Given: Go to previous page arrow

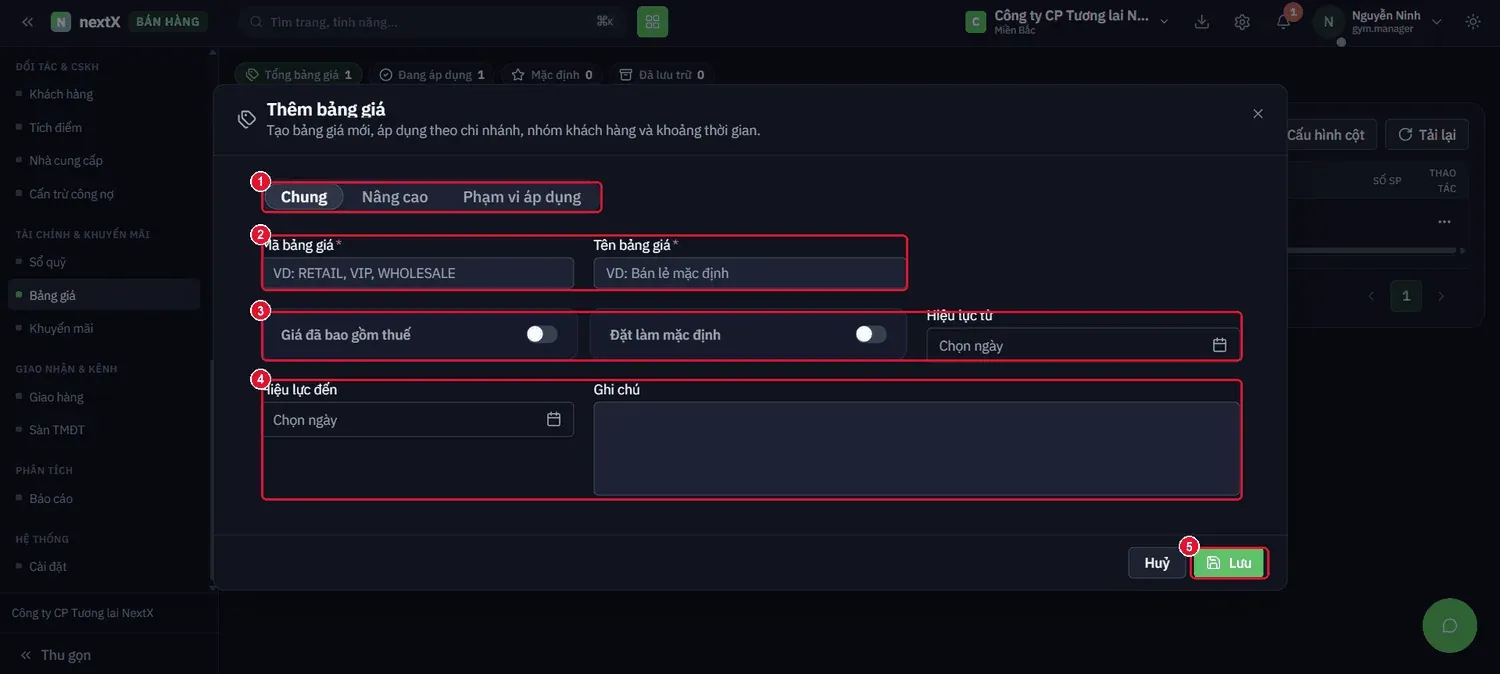Looking at the screenshot, I should pyautogui.click(x=1371, y=296).
